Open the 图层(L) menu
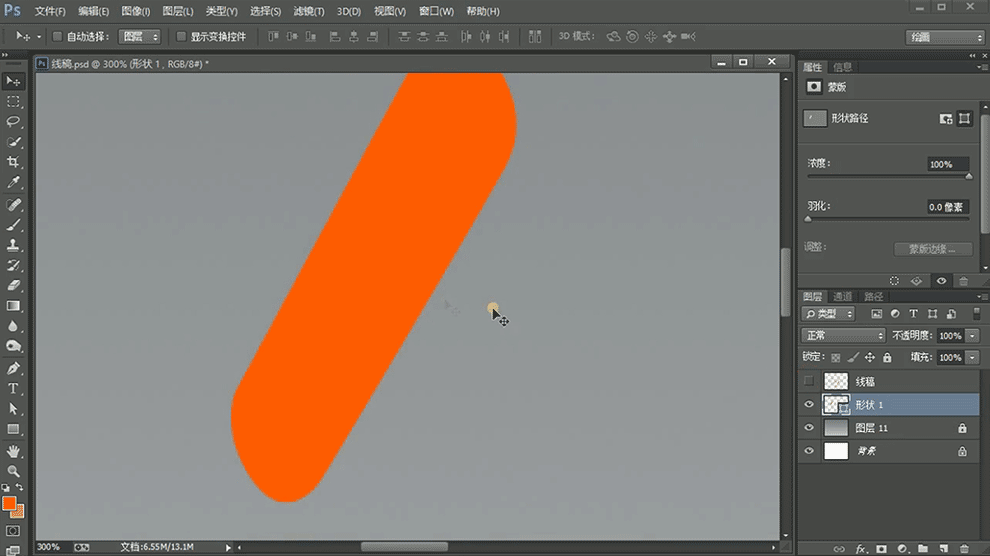Image resolution: width=990 pixels, height=556 pixels. (177, 11)
